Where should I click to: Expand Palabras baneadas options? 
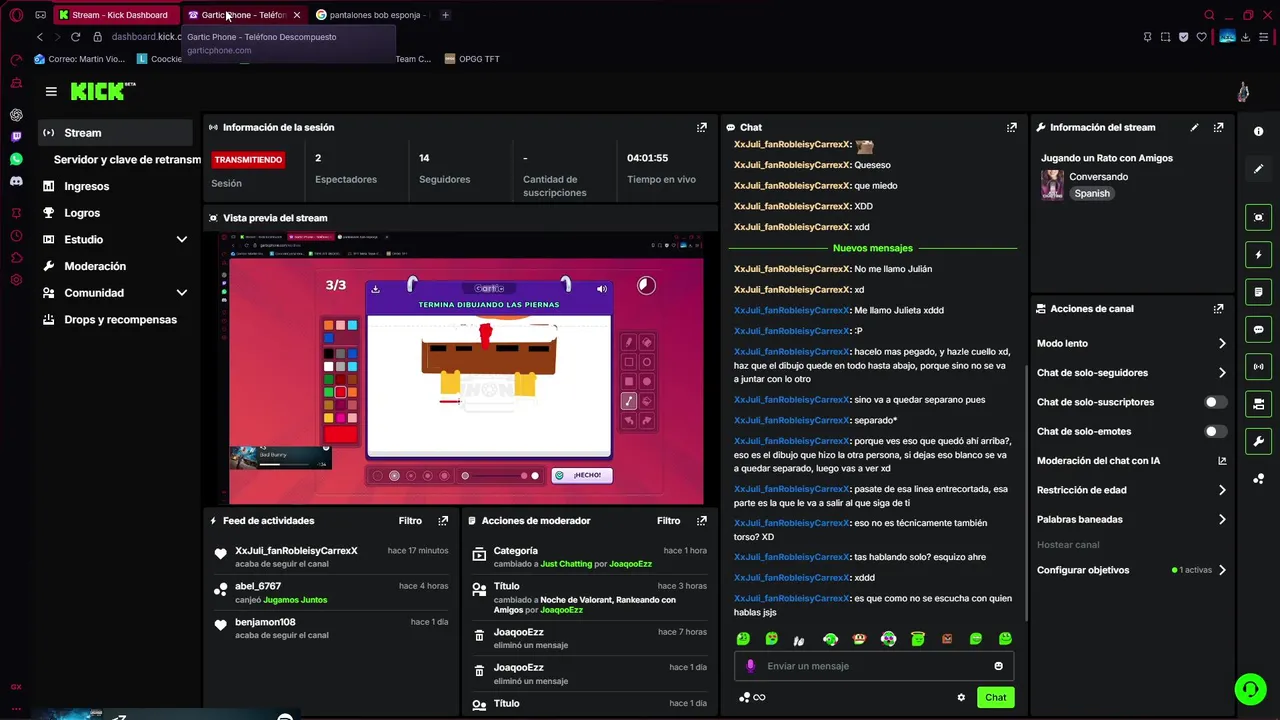point(1221,520)
